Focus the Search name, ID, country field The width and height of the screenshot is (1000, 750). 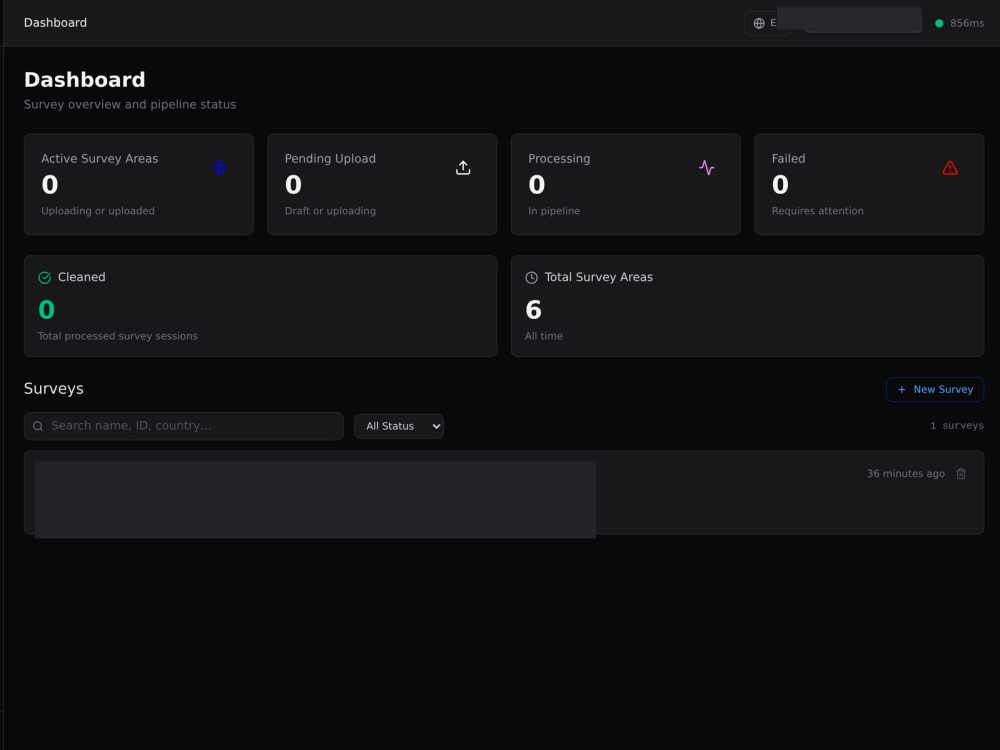tap(184, 426)
